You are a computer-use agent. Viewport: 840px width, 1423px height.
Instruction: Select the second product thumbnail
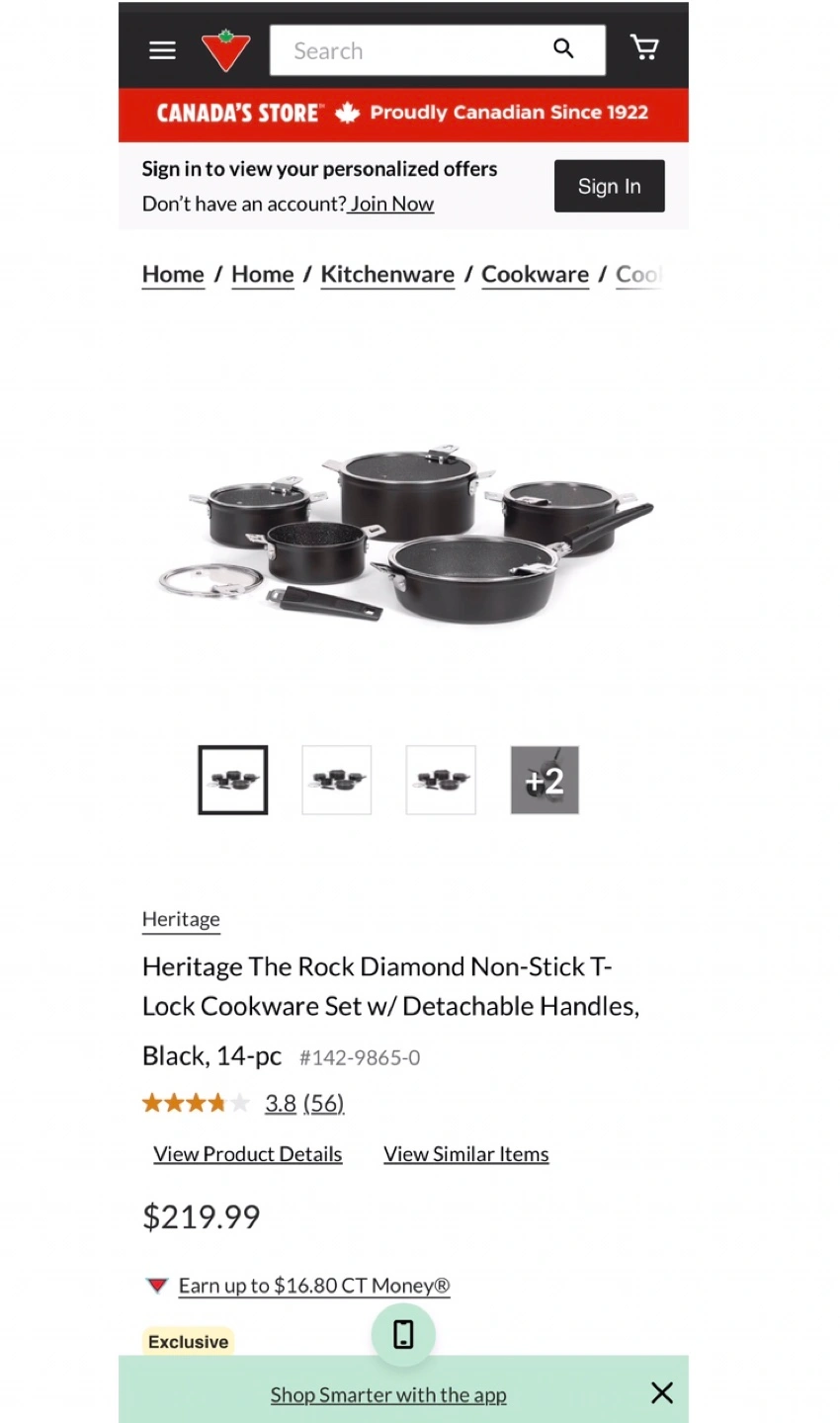(x=337, y=780)
